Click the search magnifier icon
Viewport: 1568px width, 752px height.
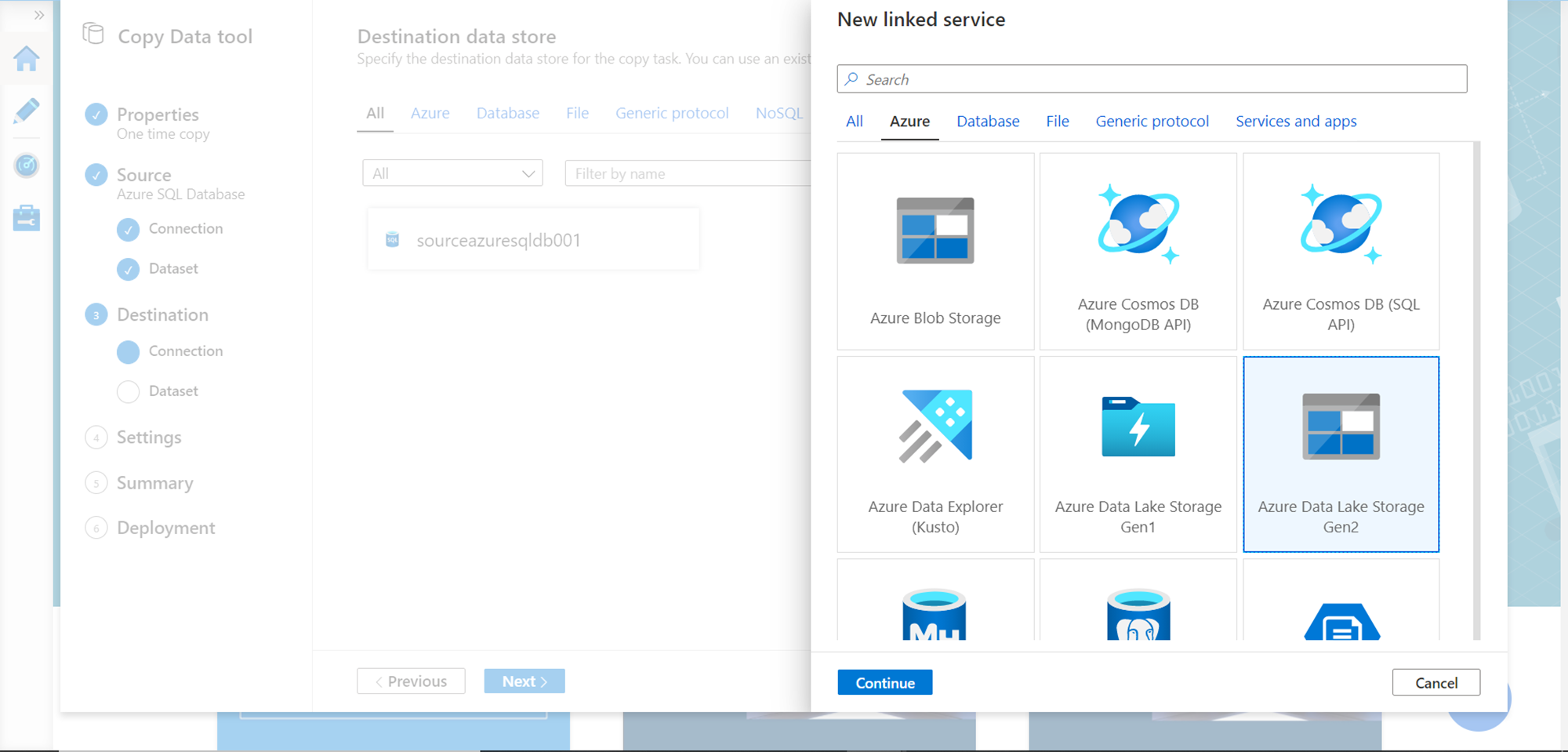coord(851,79)
